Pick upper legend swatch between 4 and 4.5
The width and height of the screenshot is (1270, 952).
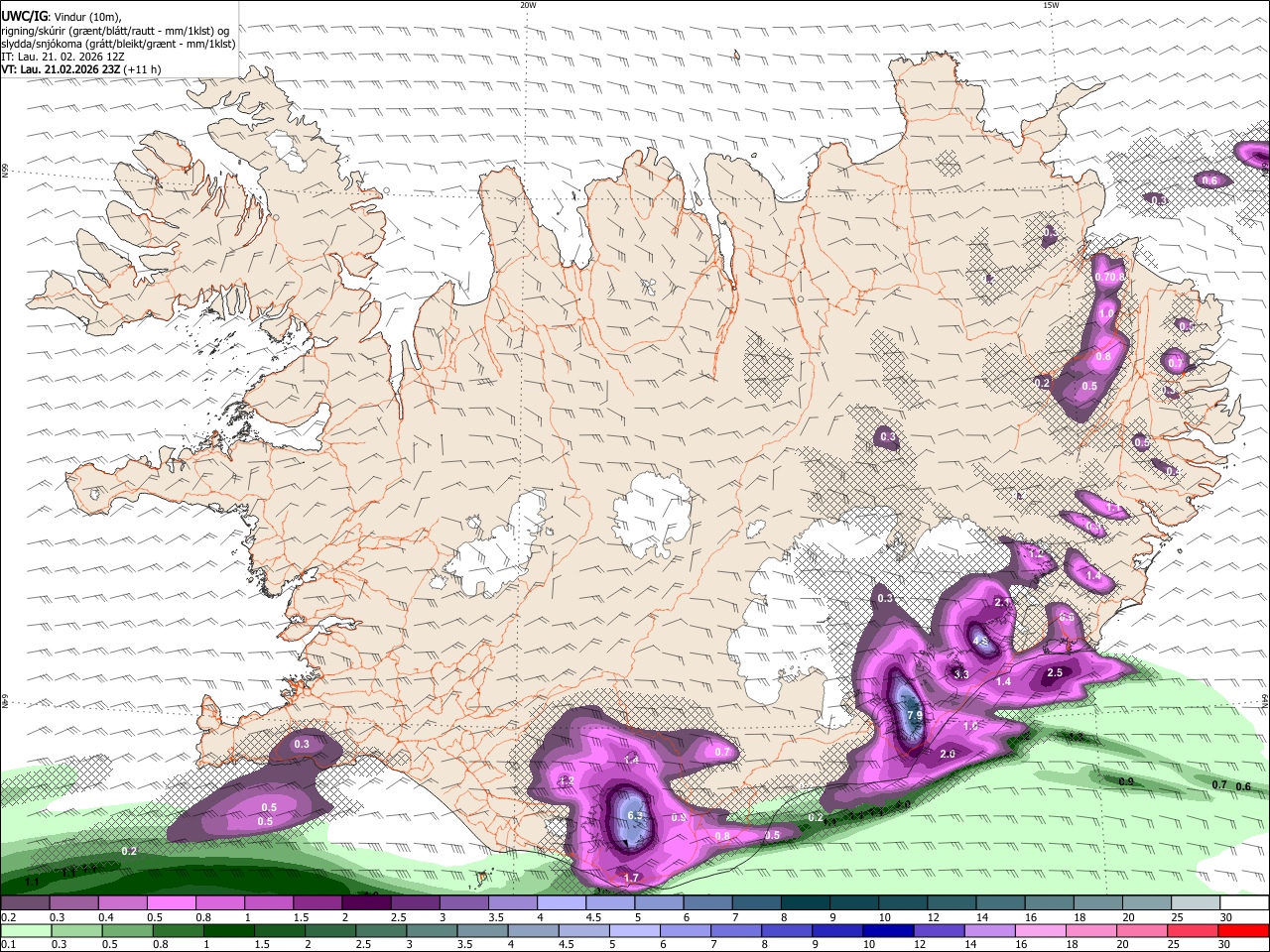pyautogui.click(x=561, y=903)
